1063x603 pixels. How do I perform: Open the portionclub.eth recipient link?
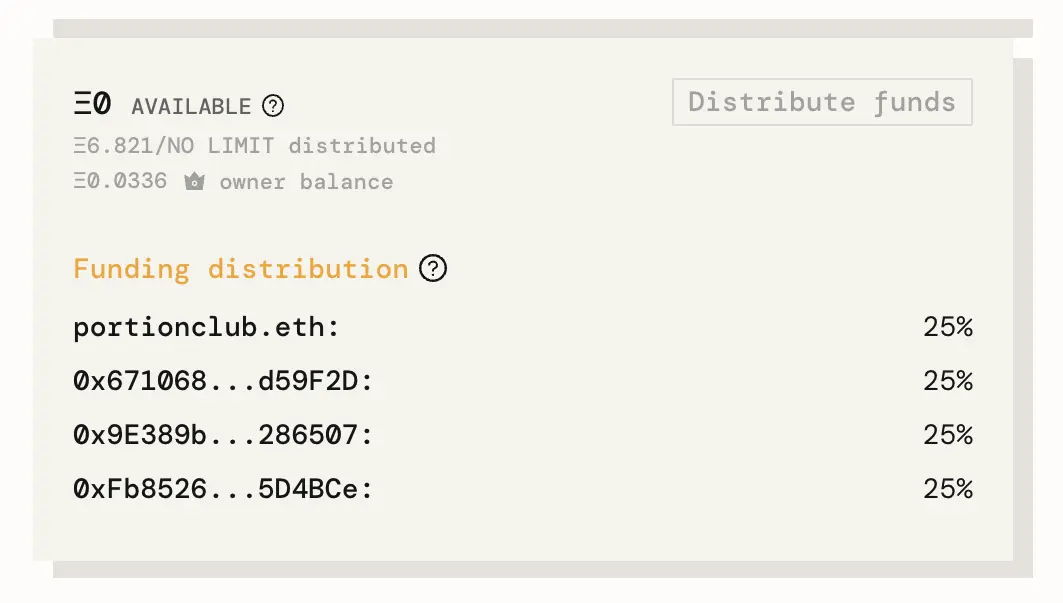click(x=200, y=328)
